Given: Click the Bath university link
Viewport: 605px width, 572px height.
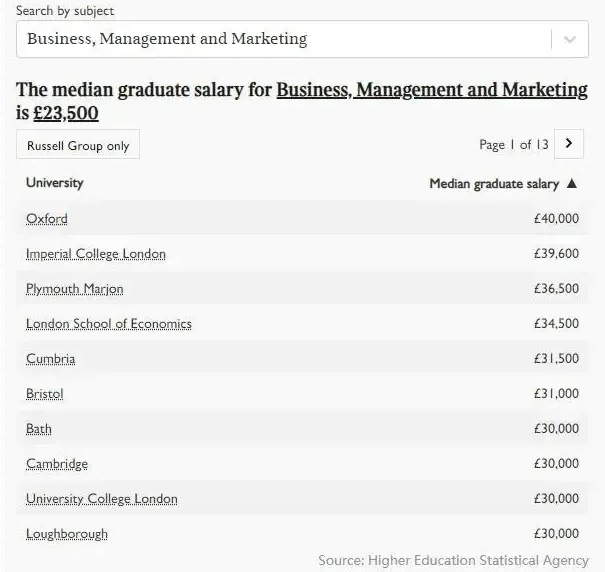Looking at the screenshot, I should 39,429.
